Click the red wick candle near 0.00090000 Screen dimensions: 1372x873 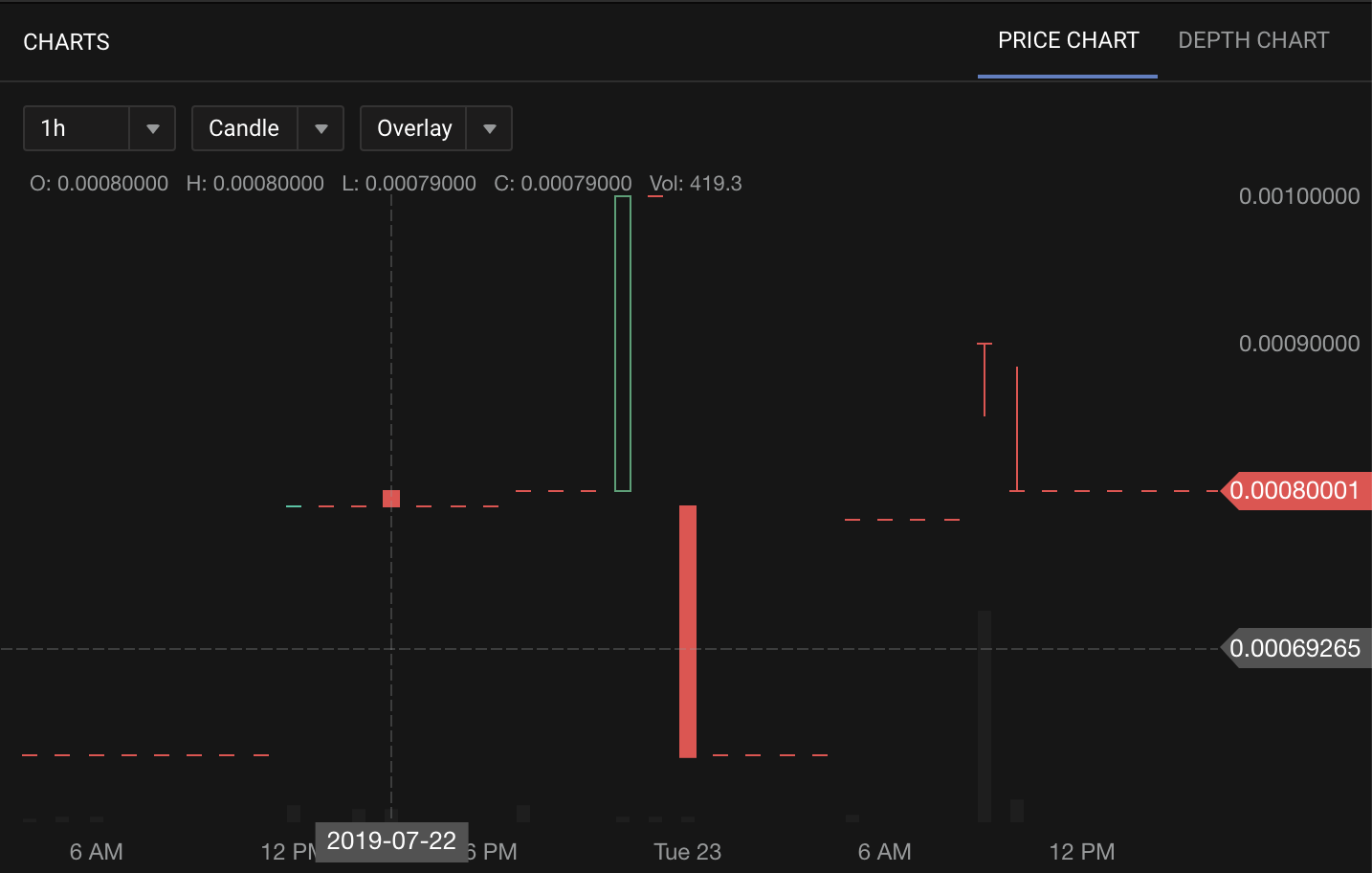pos(985,379)
